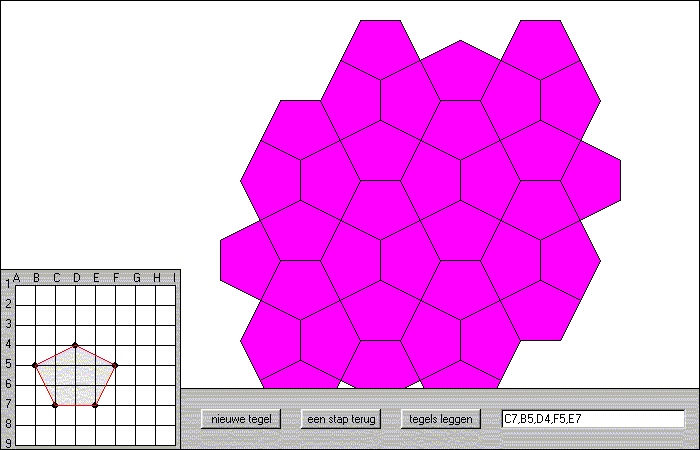Click the 'nieuwe tegel' button
The image size is (700, 450).
point(241,419)
